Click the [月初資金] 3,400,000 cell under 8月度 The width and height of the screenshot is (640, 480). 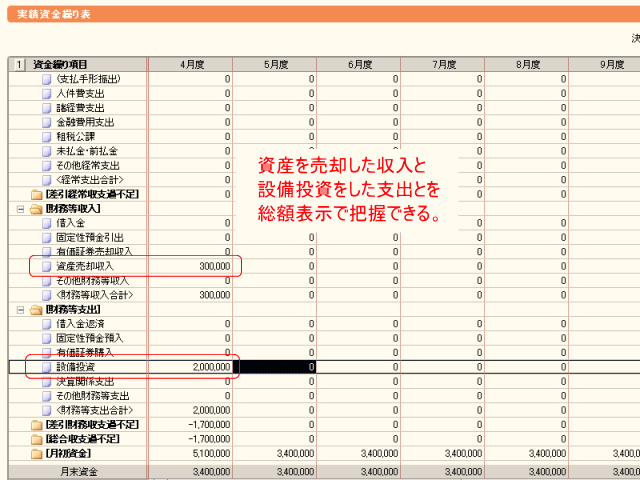point(527,453)
